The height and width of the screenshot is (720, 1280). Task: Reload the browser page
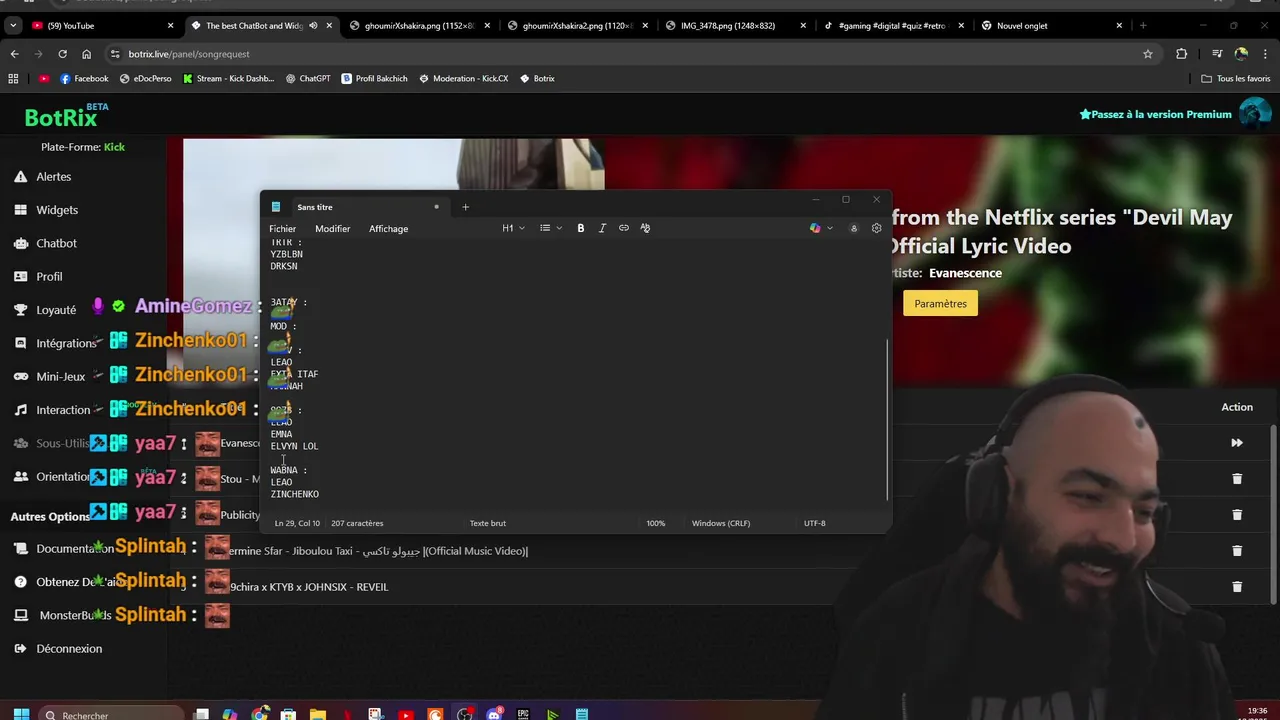click(x=62, y=54)
